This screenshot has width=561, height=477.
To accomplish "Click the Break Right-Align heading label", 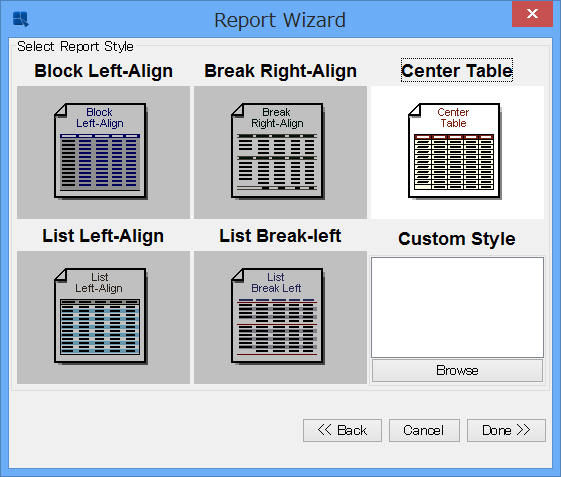I will pos(280,71).
